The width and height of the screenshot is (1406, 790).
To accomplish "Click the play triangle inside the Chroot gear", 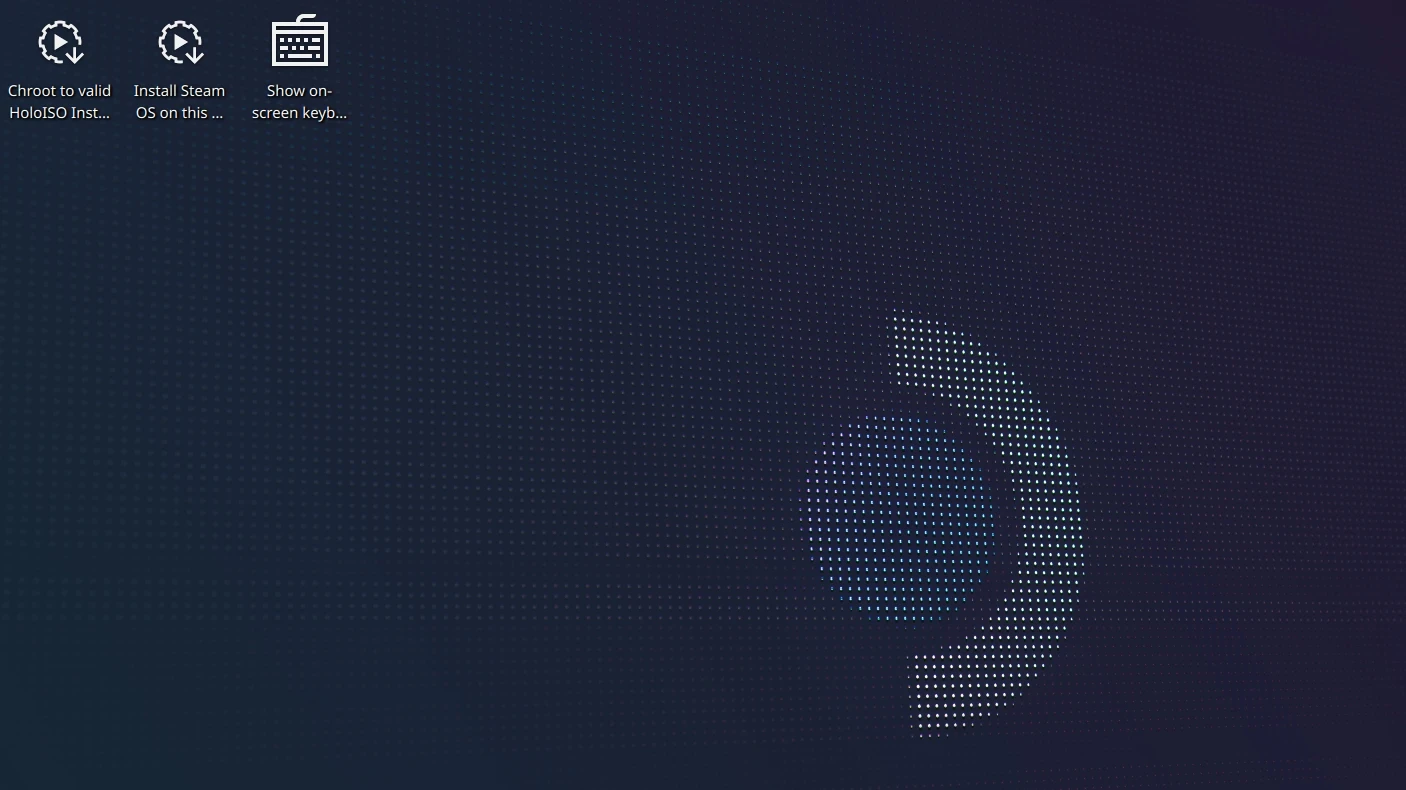I will [59, 42].
